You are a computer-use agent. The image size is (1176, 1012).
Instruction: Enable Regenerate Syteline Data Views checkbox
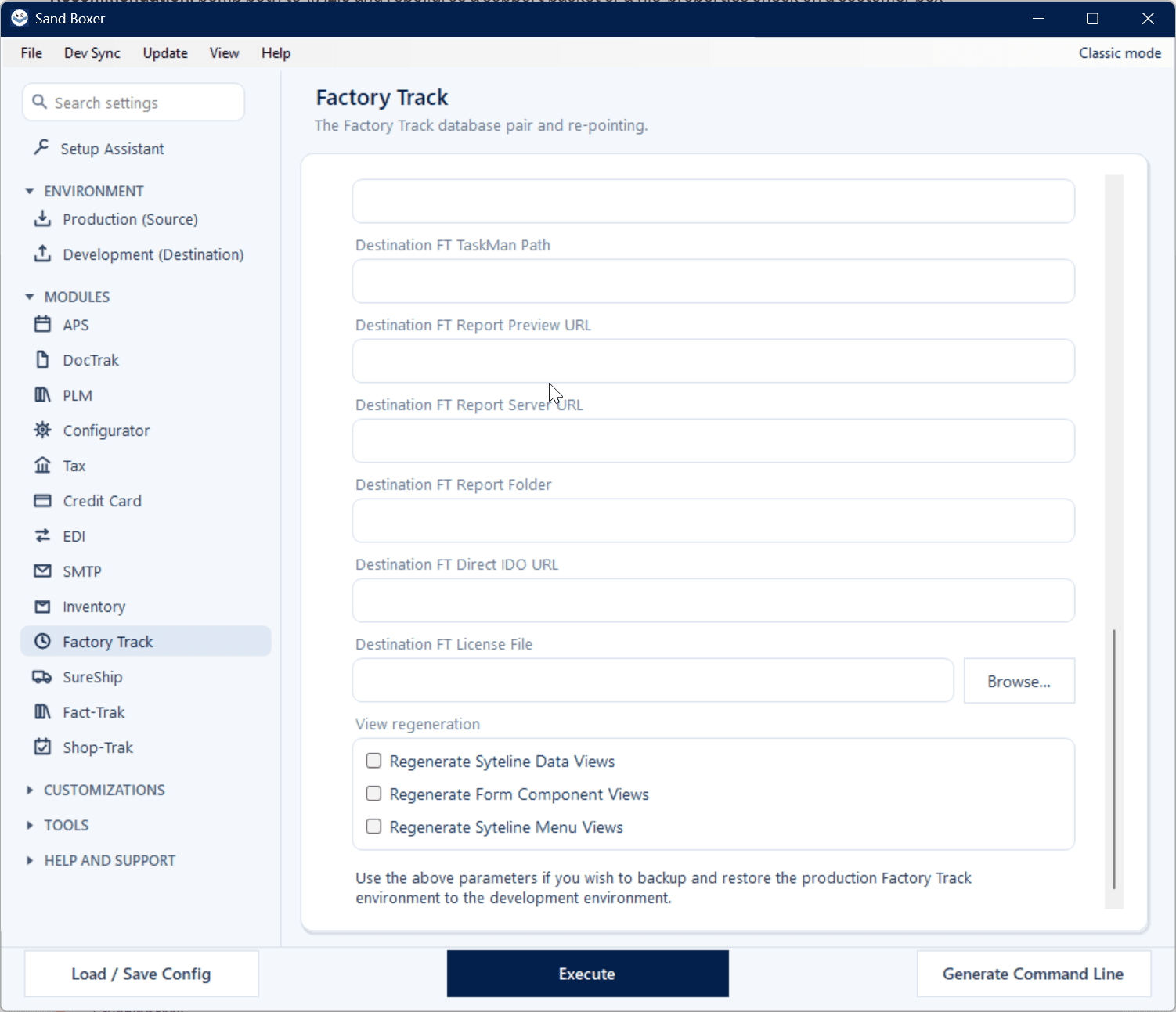point(374,761)
